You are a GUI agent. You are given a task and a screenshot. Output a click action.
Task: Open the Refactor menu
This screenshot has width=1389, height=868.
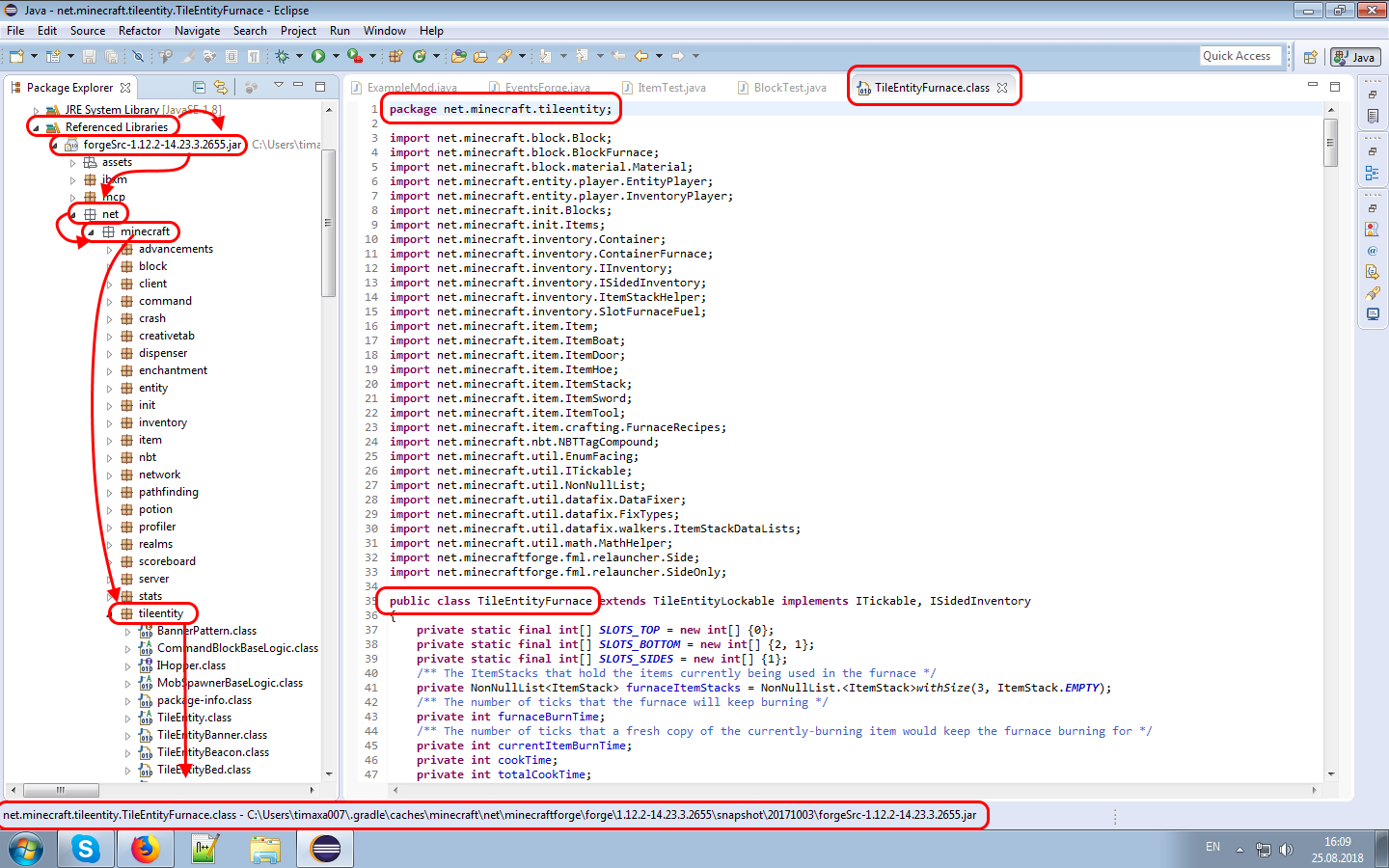pos(140,31)
